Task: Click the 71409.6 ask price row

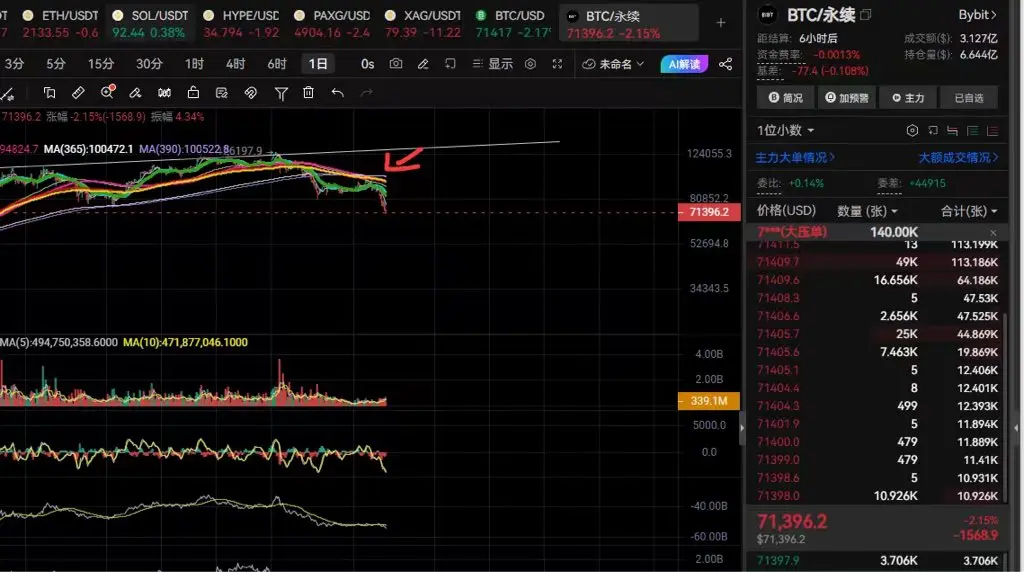Action: (876, 279)
